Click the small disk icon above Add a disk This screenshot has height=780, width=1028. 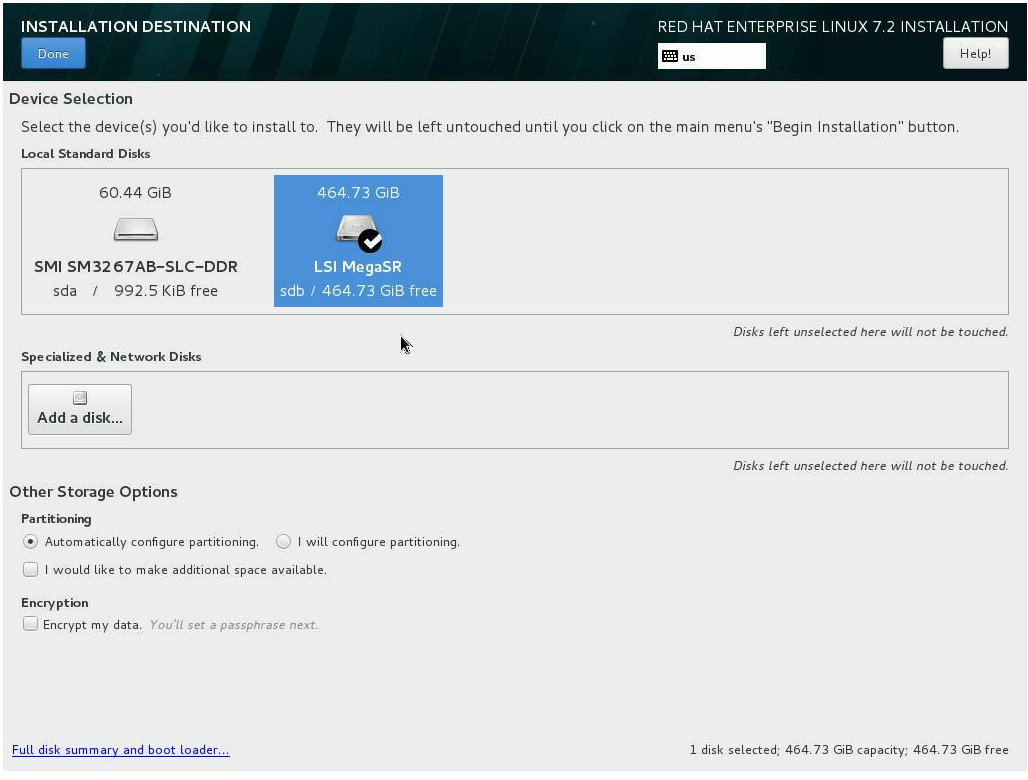point(80,398)
